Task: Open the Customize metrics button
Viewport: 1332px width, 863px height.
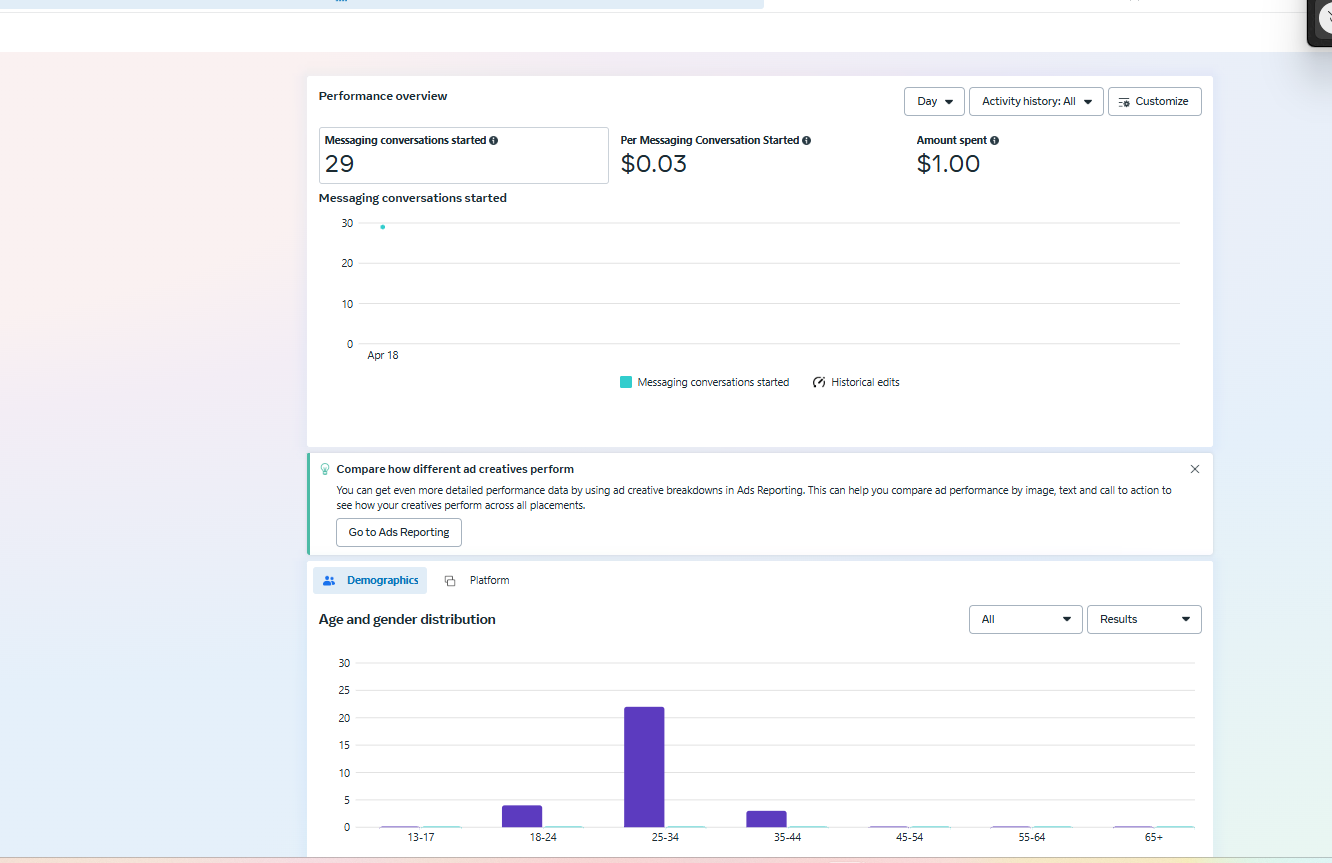Action: click(x=1154, y=101)
